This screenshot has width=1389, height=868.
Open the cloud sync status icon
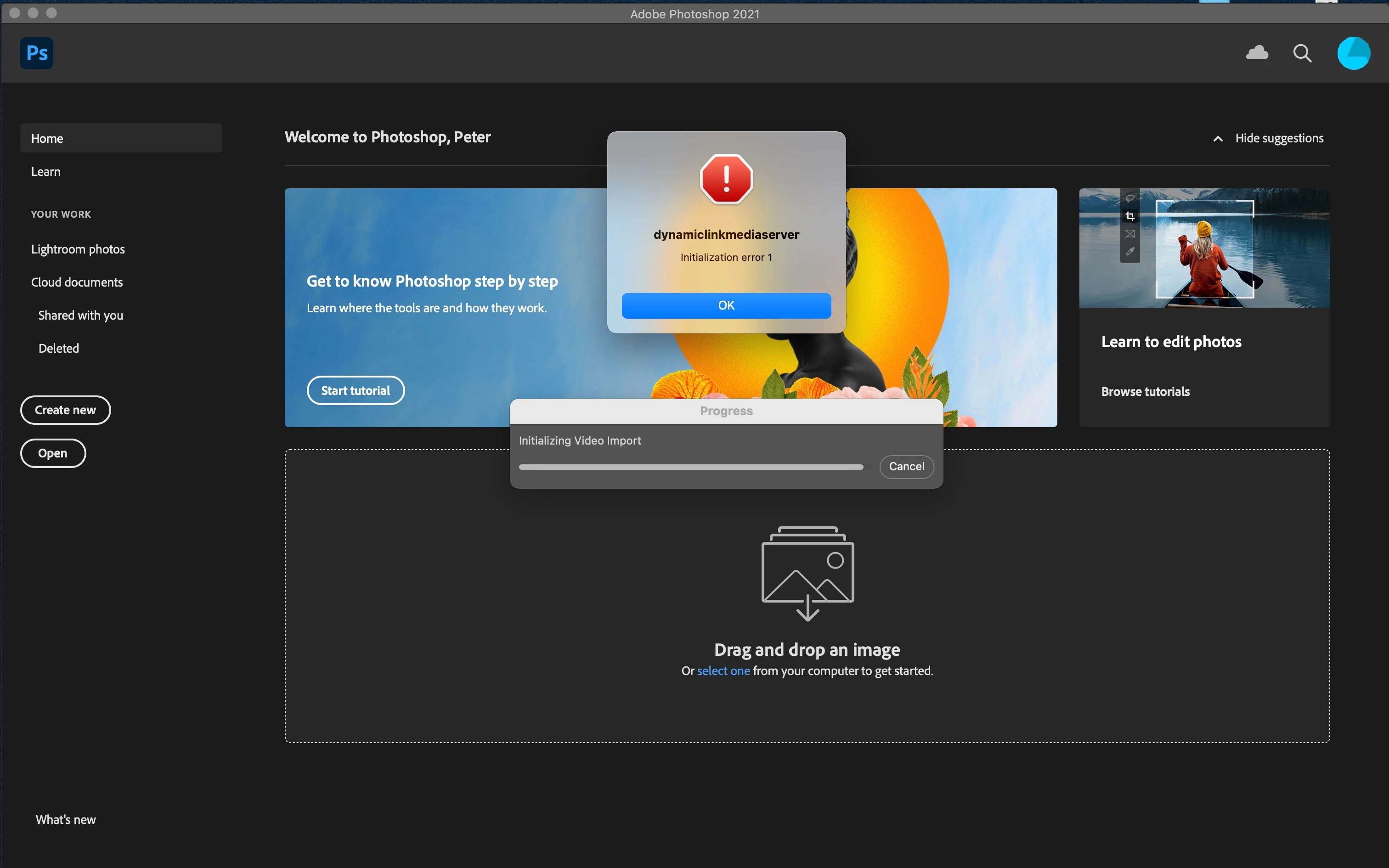pos(1257,53)
